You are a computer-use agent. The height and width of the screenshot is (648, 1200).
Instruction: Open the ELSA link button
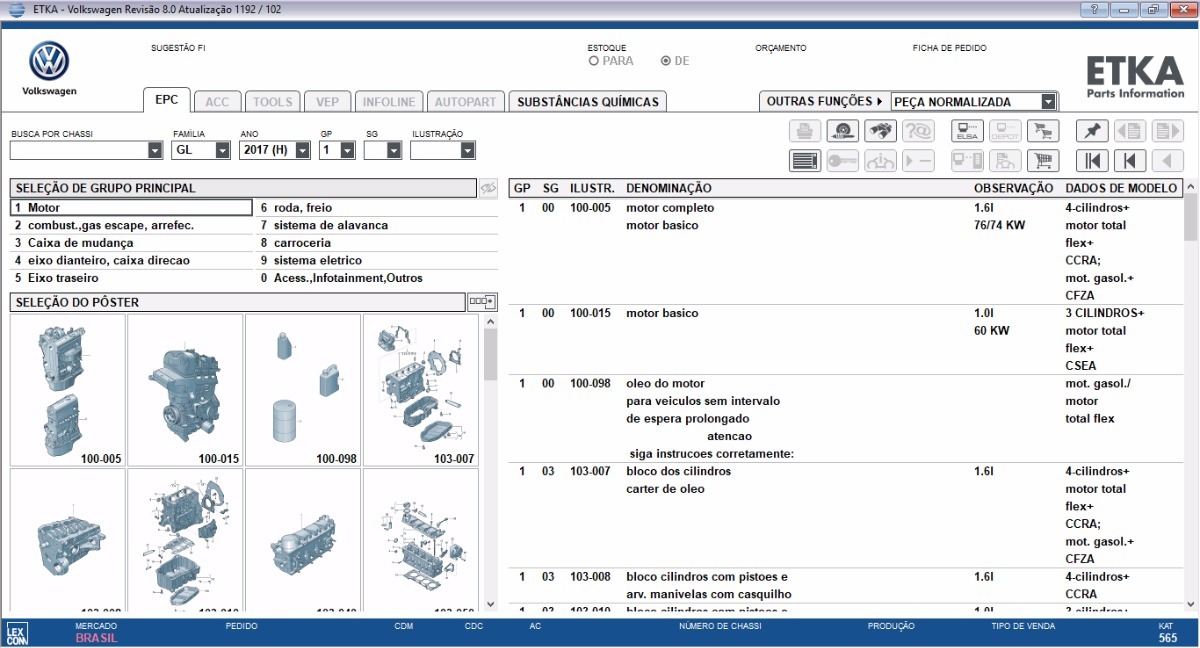pyautogui.click(x=967, y=131)
